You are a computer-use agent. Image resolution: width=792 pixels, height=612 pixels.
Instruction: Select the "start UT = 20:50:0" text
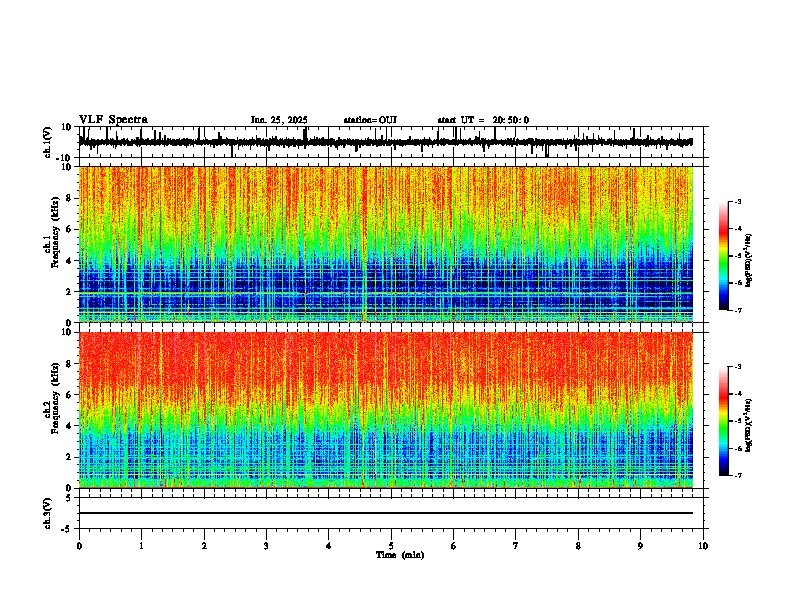483,120
